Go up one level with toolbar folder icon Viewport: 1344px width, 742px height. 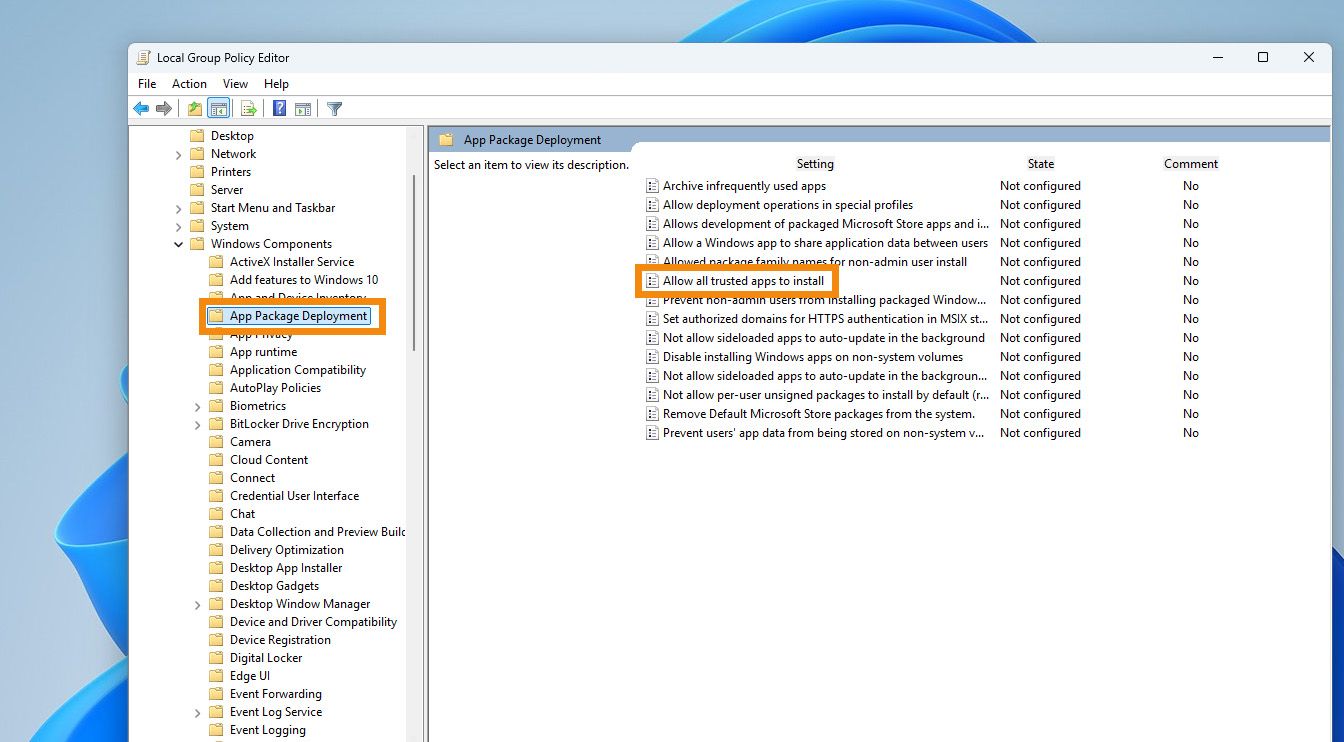[194, 108]
